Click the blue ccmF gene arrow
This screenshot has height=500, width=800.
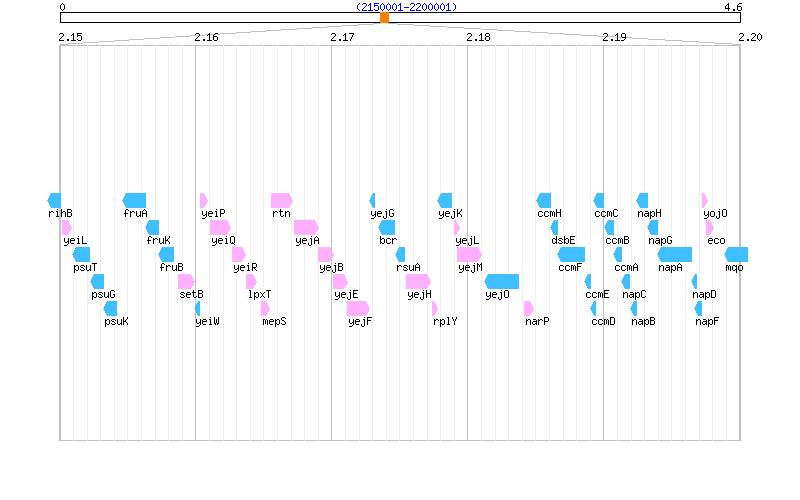pyautogui.click(x=571, y=254)
